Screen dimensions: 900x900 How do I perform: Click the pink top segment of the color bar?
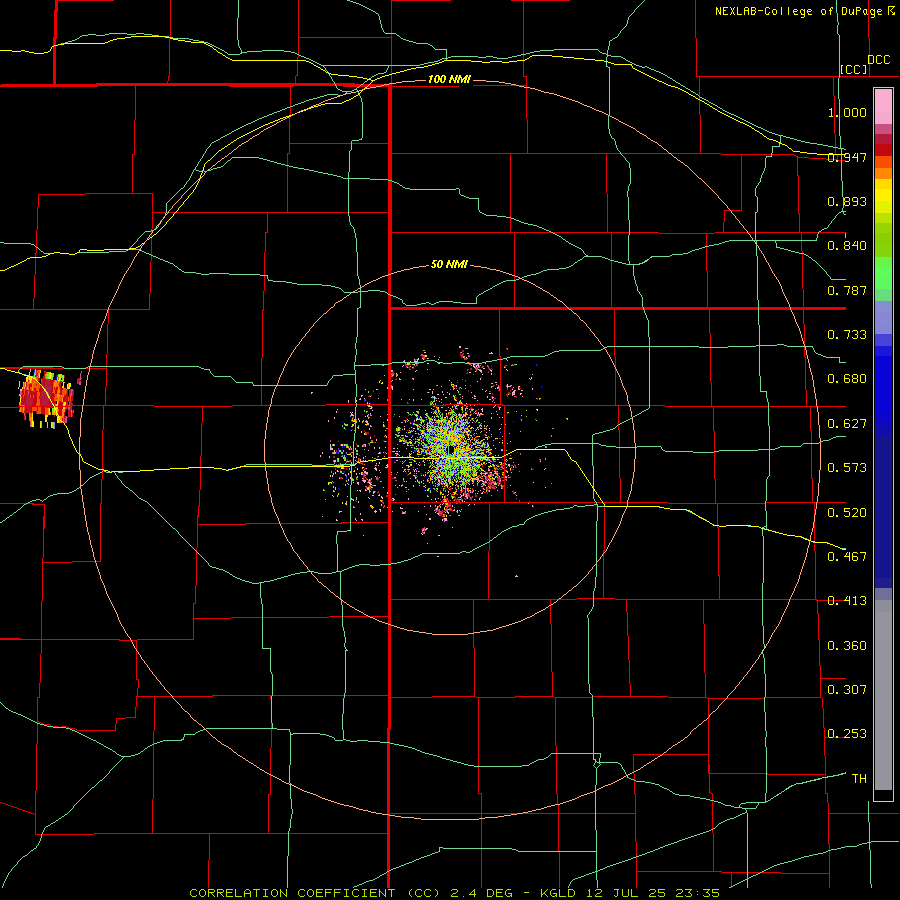pos(883,106)
